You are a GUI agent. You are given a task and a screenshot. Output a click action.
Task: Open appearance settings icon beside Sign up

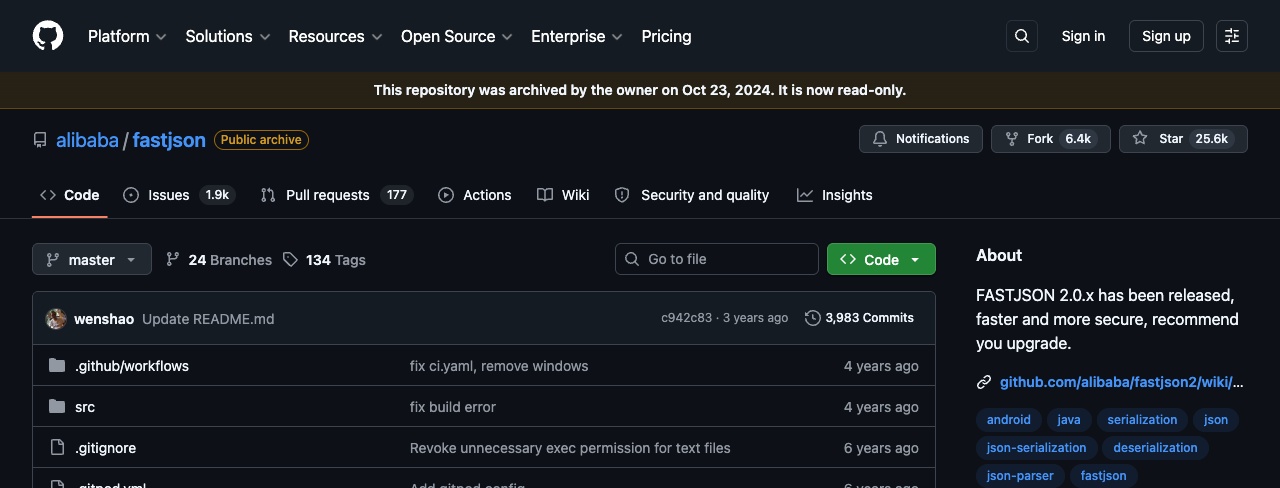pyautogui.click(x=1232, y=36)
